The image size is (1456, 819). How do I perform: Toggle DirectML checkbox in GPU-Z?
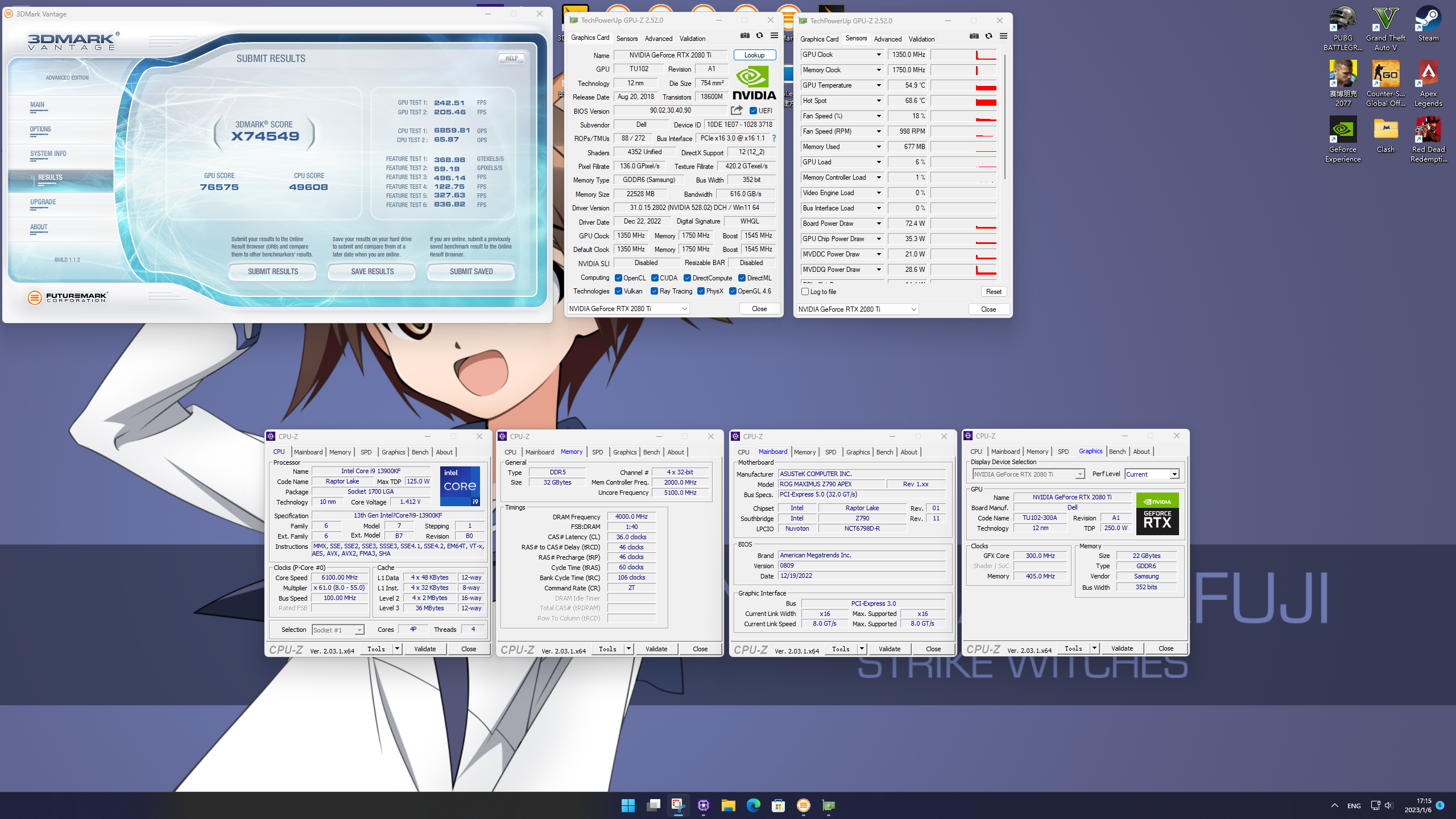742,278
